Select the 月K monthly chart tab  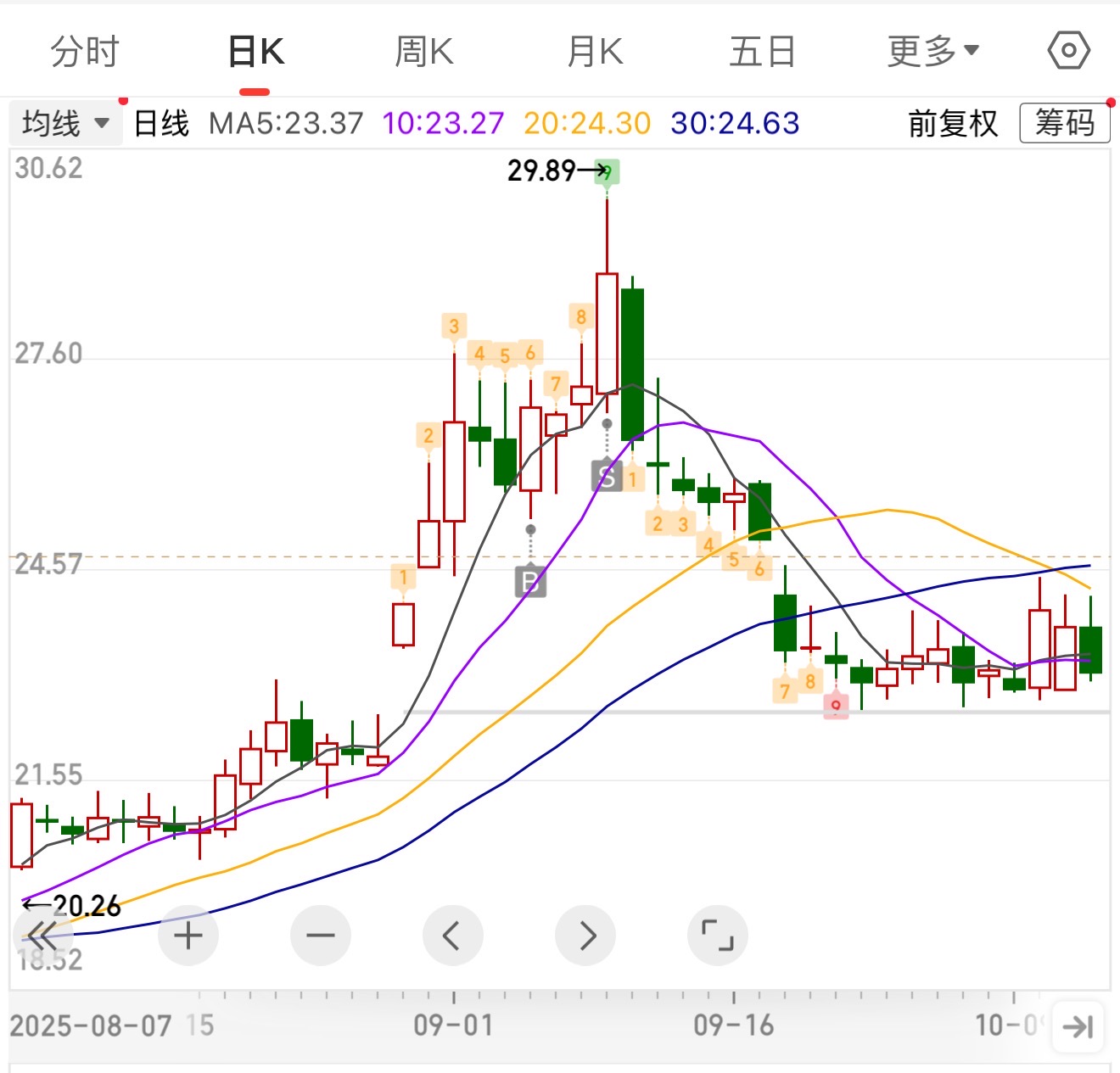coord(595,52)
